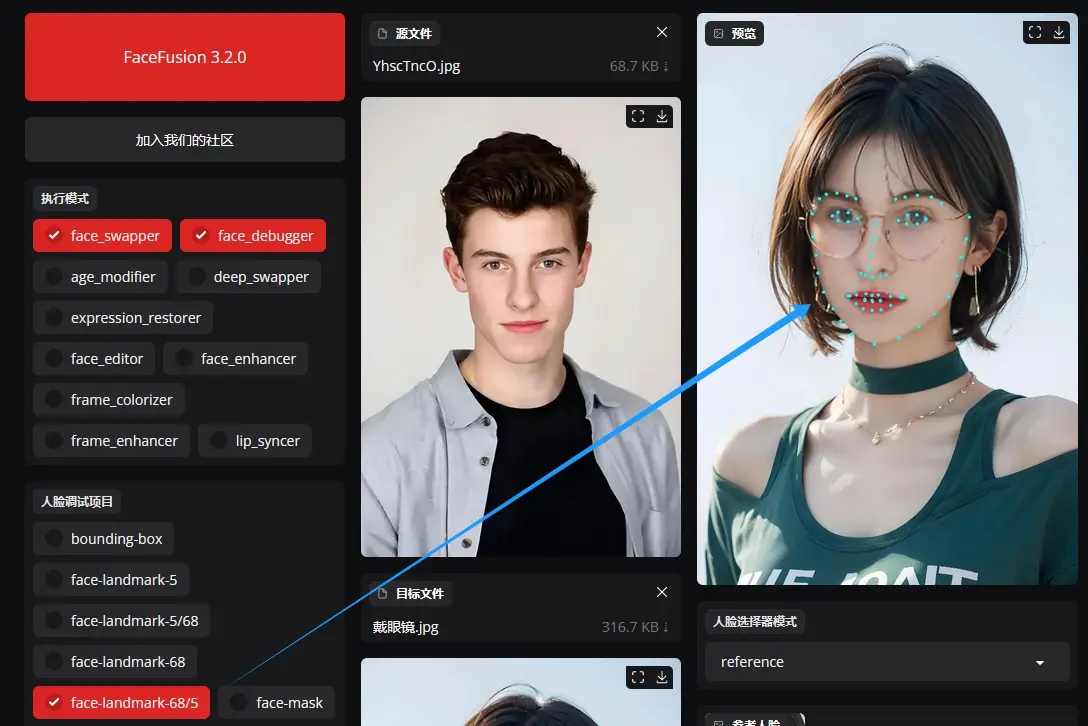Click the dropdown arrow next to reference
Viewport: 1088px width, 726px height.
tap(1040, 663)
